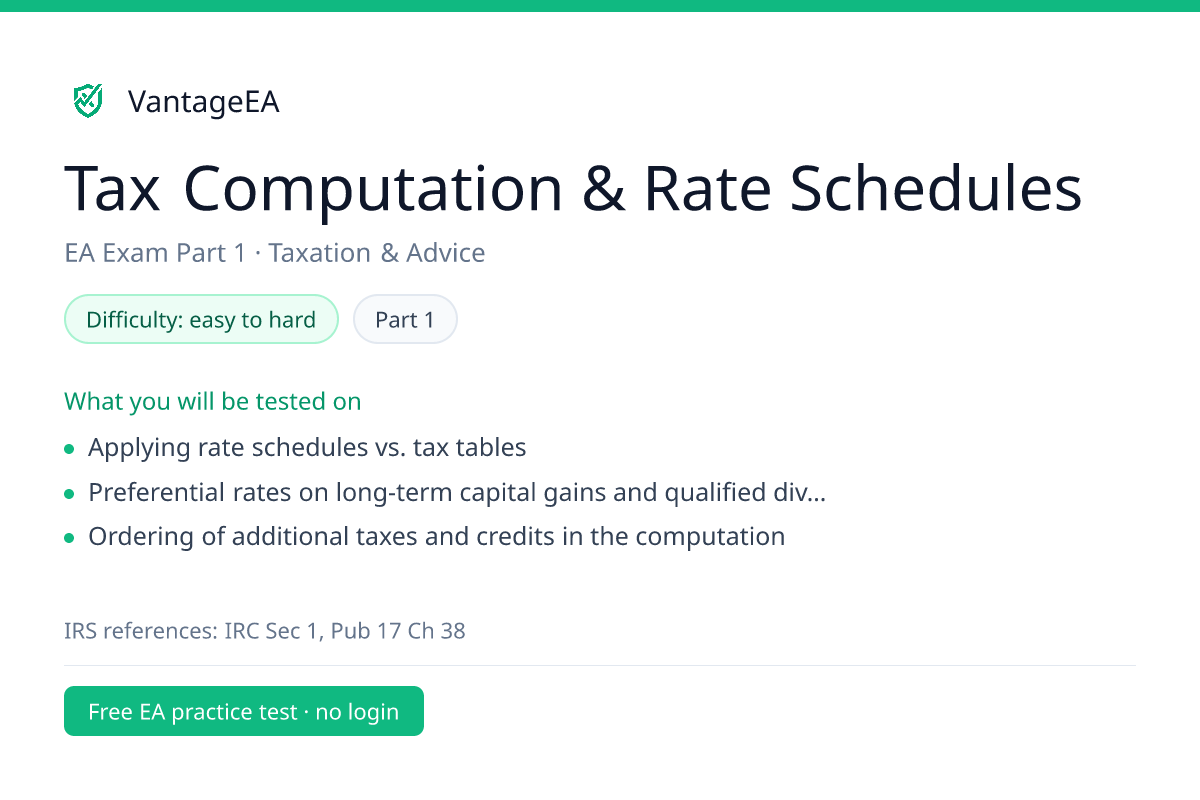Expand the truncated Preferential rates item

coord(457,492)
